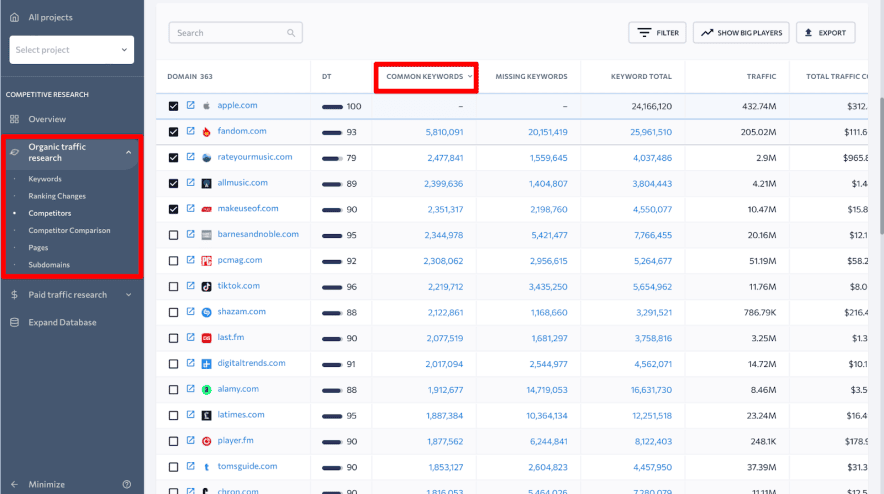Uncheck the apple.com checkbox
884x494 pixels.
pos(174,105)
